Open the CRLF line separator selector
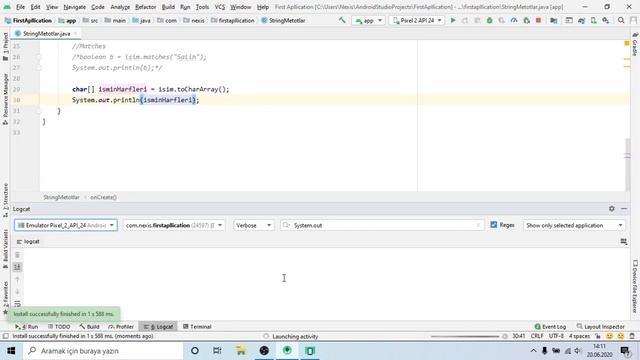The width and height of the screenshot is (640, 360). [537, 336]
